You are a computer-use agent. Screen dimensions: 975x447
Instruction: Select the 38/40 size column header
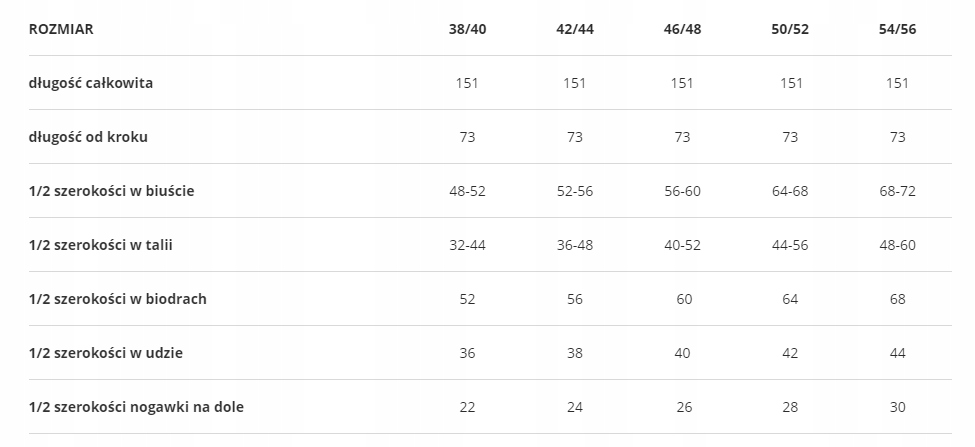point(467,29)
